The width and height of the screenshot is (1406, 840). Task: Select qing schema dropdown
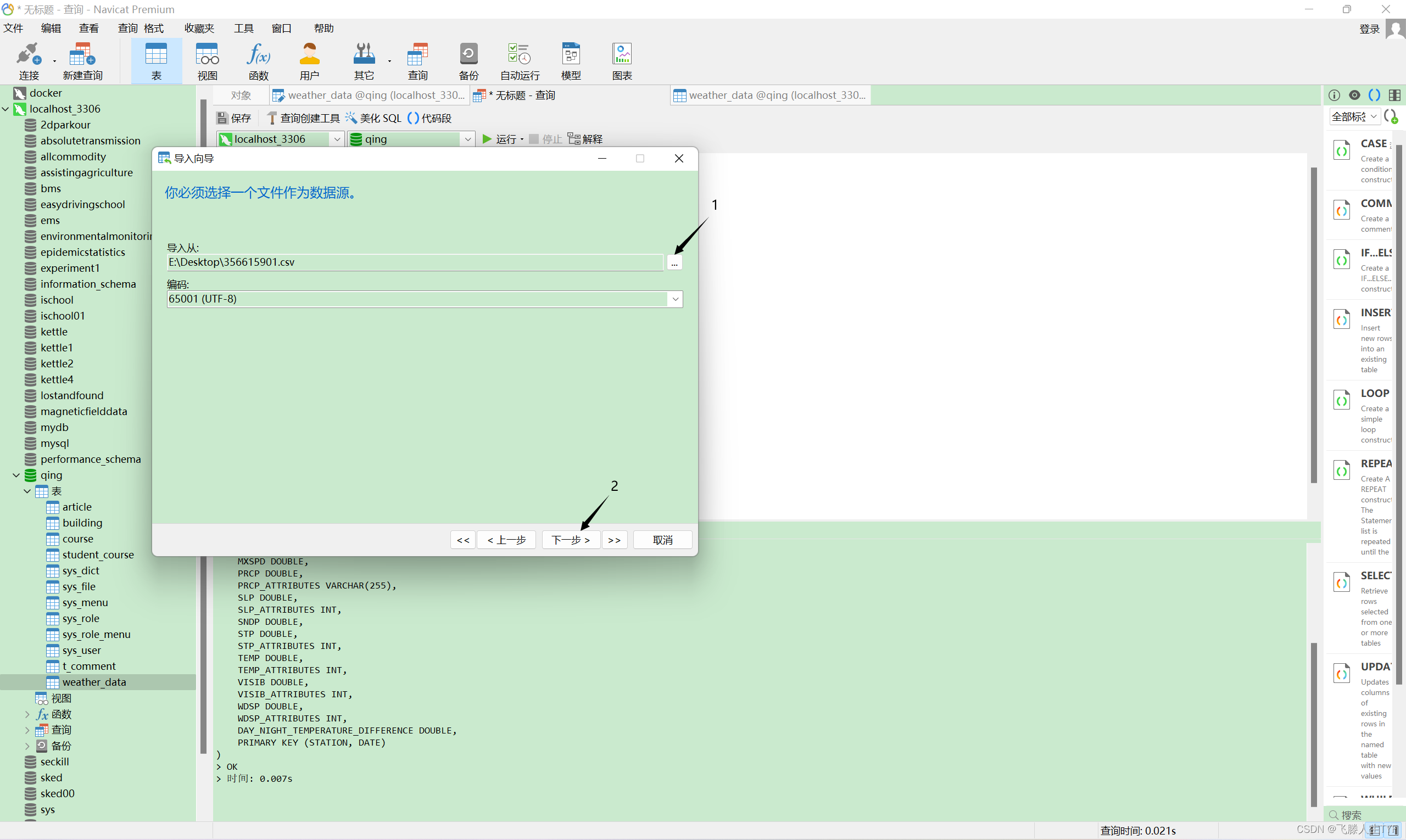411,138
